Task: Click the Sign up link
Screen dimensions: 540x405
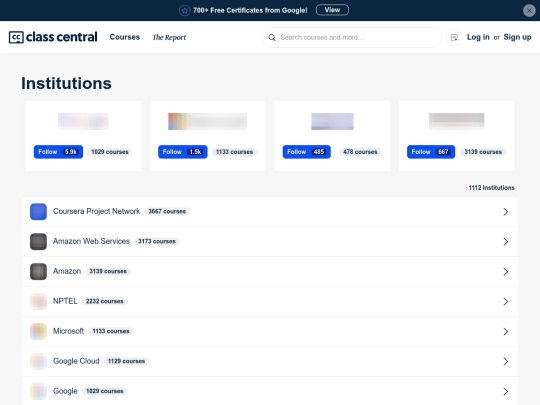Action: (517, 37)
